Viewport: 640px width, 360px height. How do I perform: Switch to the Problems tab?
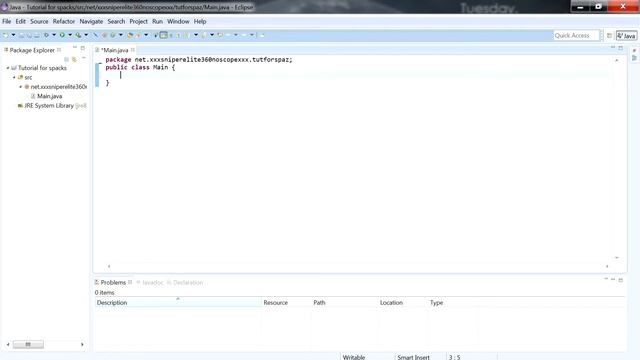coord(113,282)
